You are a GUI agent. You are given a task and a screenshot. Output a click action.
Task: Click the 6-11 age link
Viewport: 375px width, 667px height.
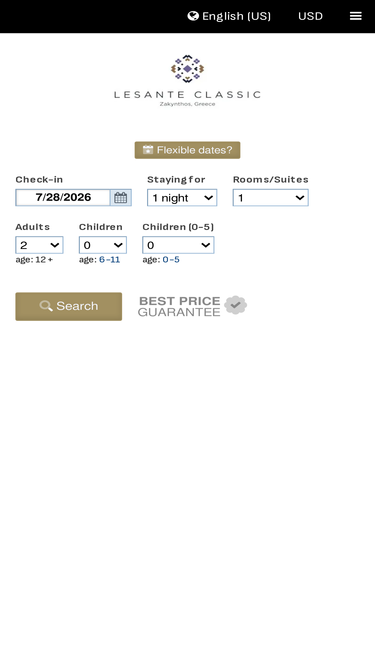pos(109,259)
